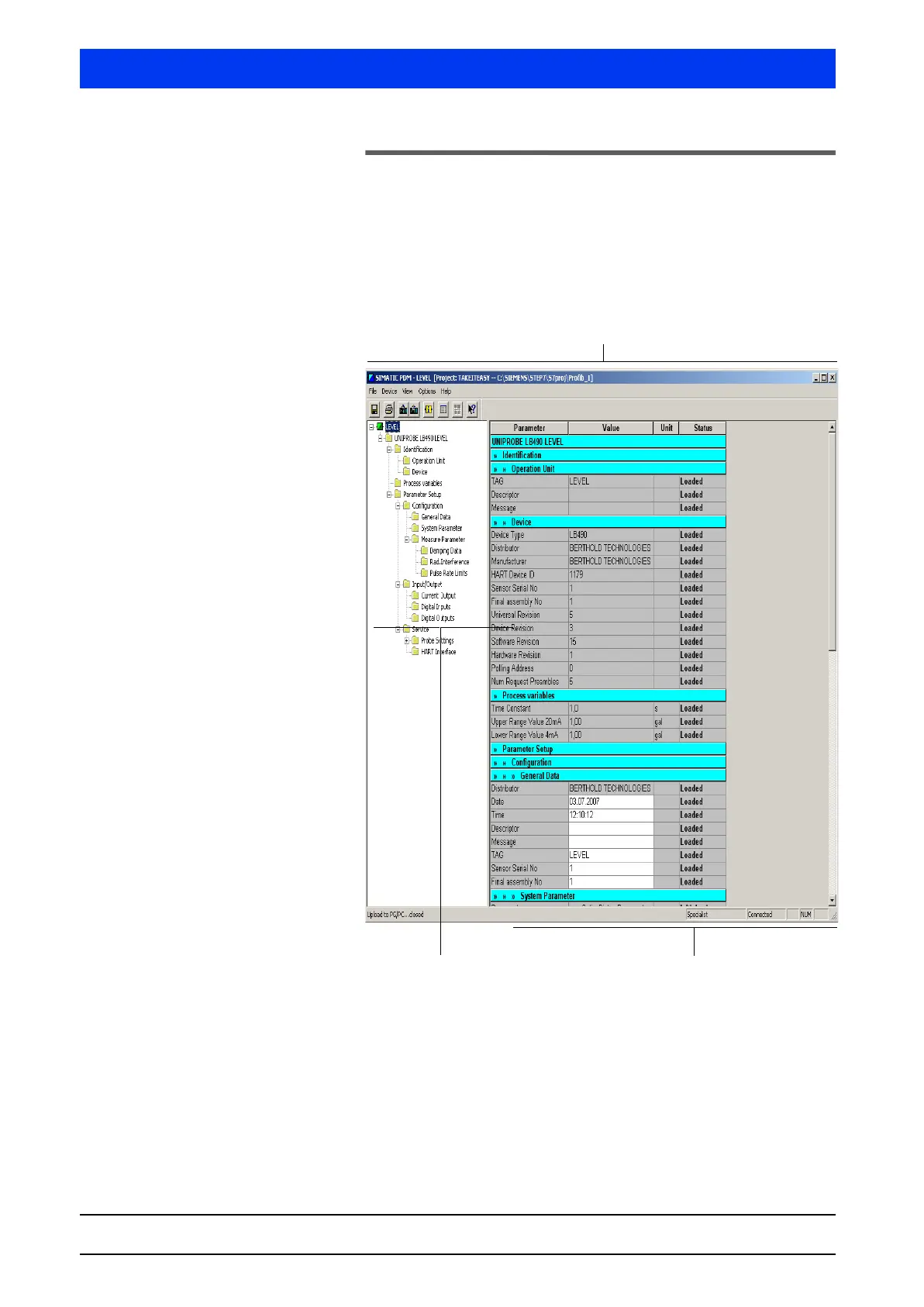The image size is (924, 1307).
Task: Click the Value column header
Action: pyautogui.click(x=611, y=428)
